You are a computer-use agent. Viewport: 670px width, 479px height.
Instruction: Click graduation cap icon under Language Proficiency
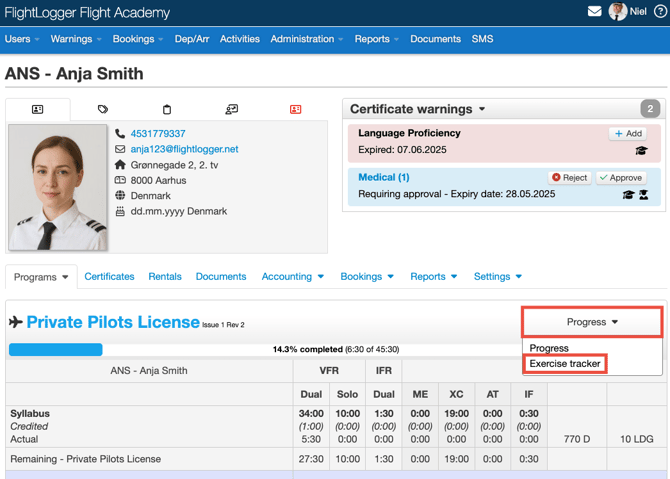point(641,151)
